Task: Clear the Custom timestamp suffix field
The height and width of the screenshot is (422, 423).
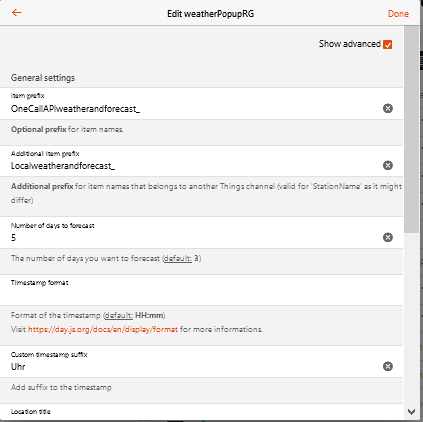Action: [388, 366]
